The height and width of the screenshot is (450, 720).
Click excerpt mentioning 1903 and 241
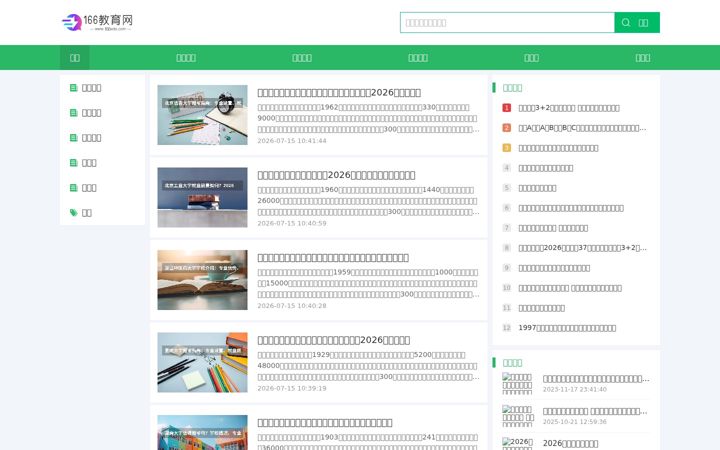[x=368, y=441]
